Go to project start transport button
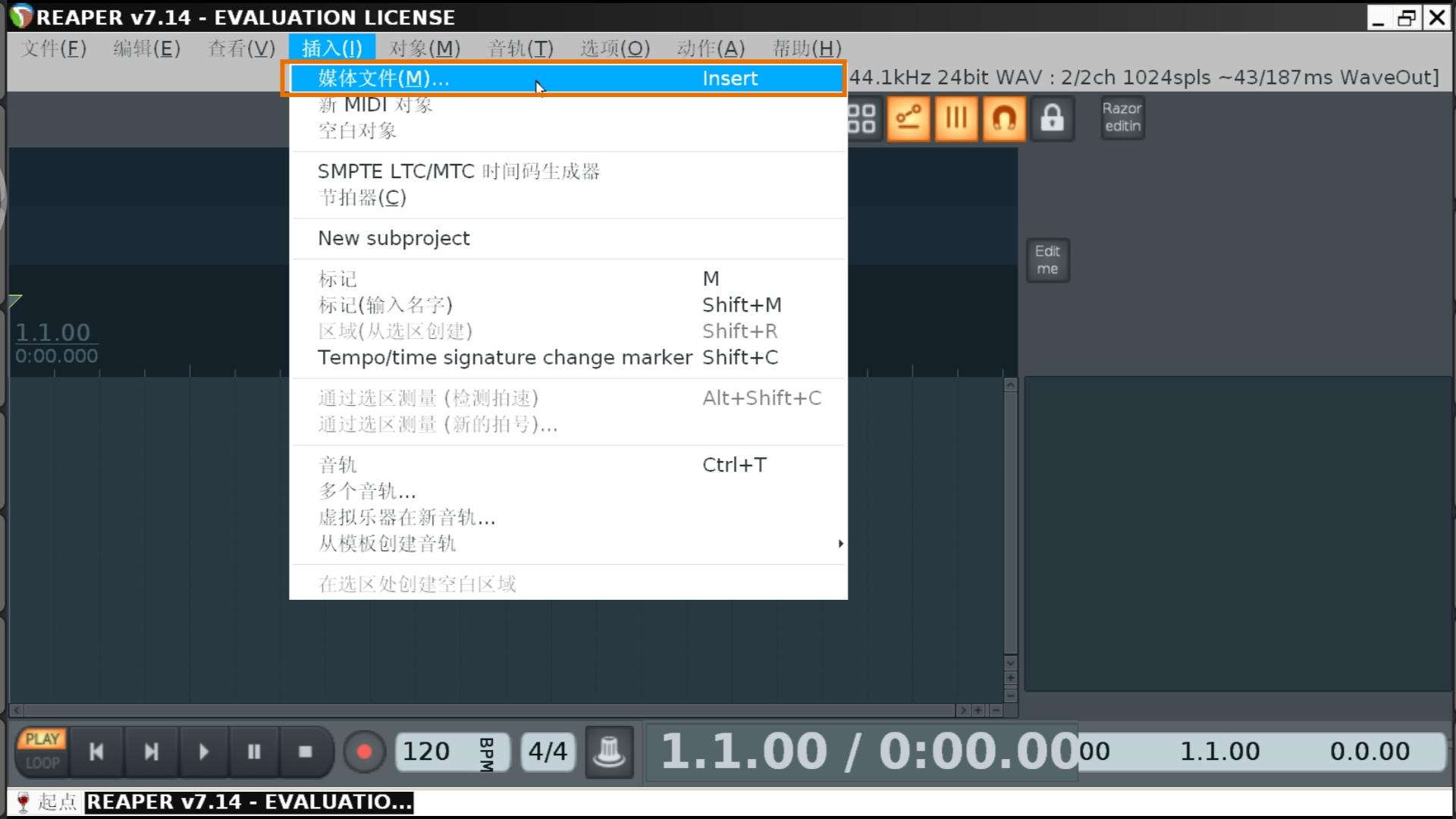This screenshot has width=1456, height=819. click(97, 752)
